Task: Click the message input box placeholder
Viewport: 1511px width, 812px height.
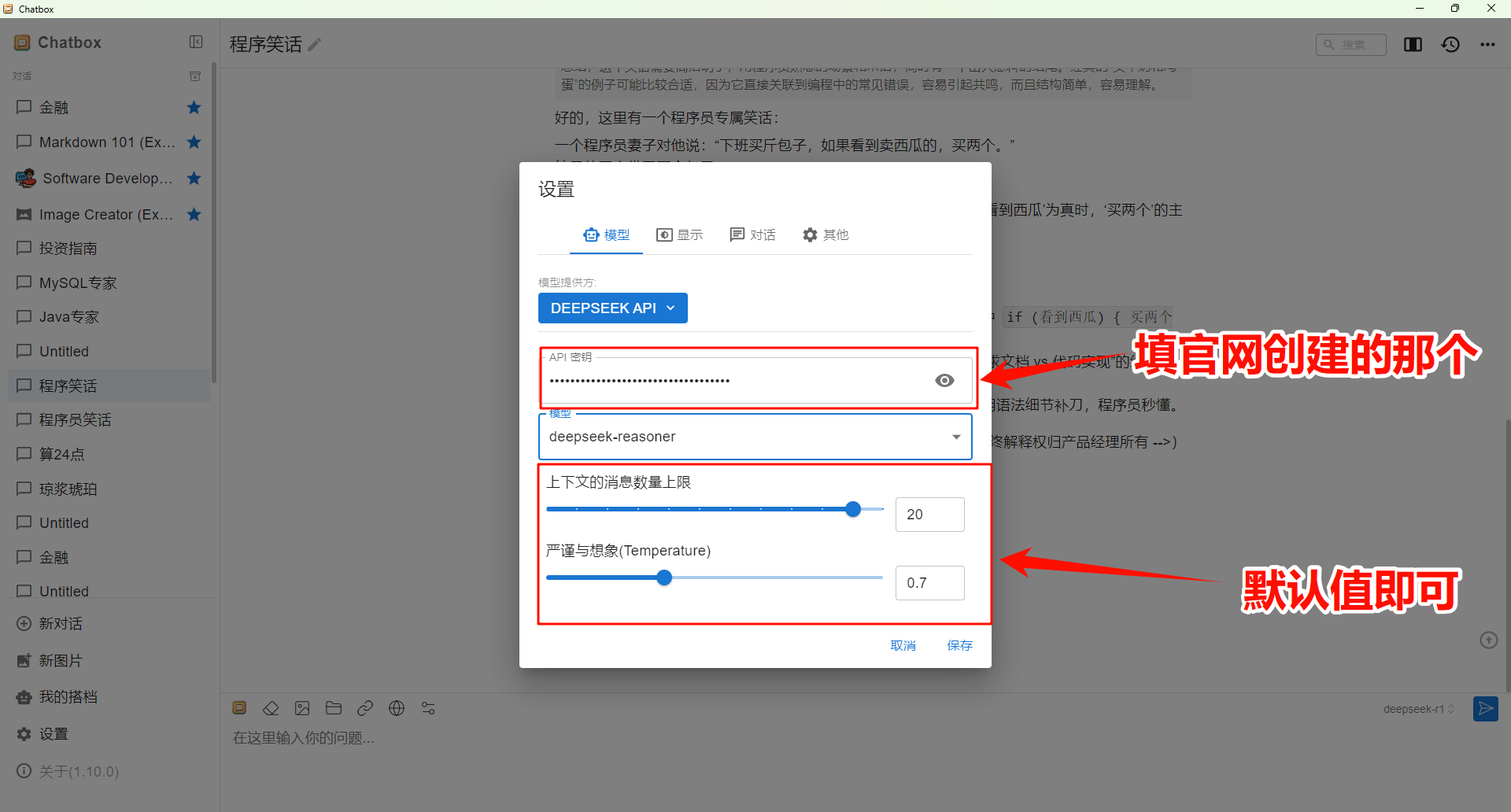Action: tap(304, 739)
